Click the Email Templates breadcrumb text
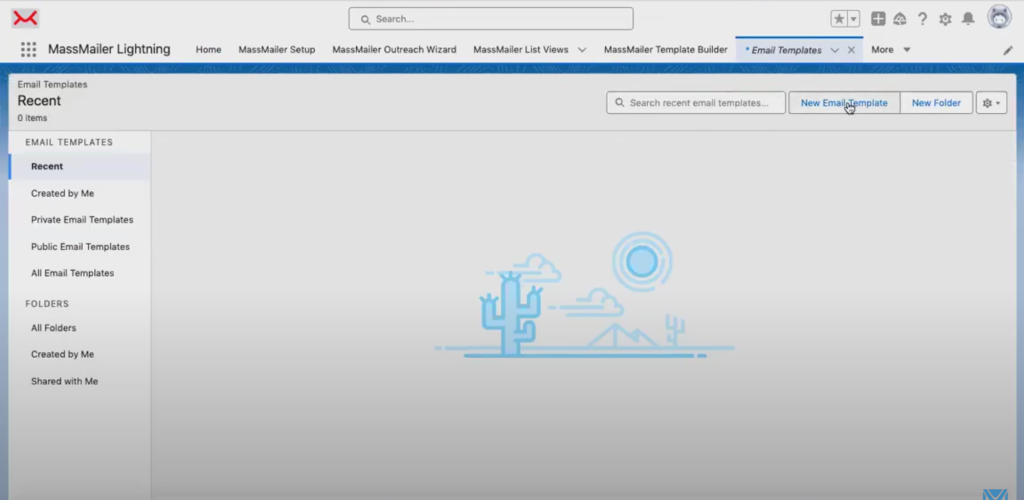1024x500 pixels. (x=52, y=84)
